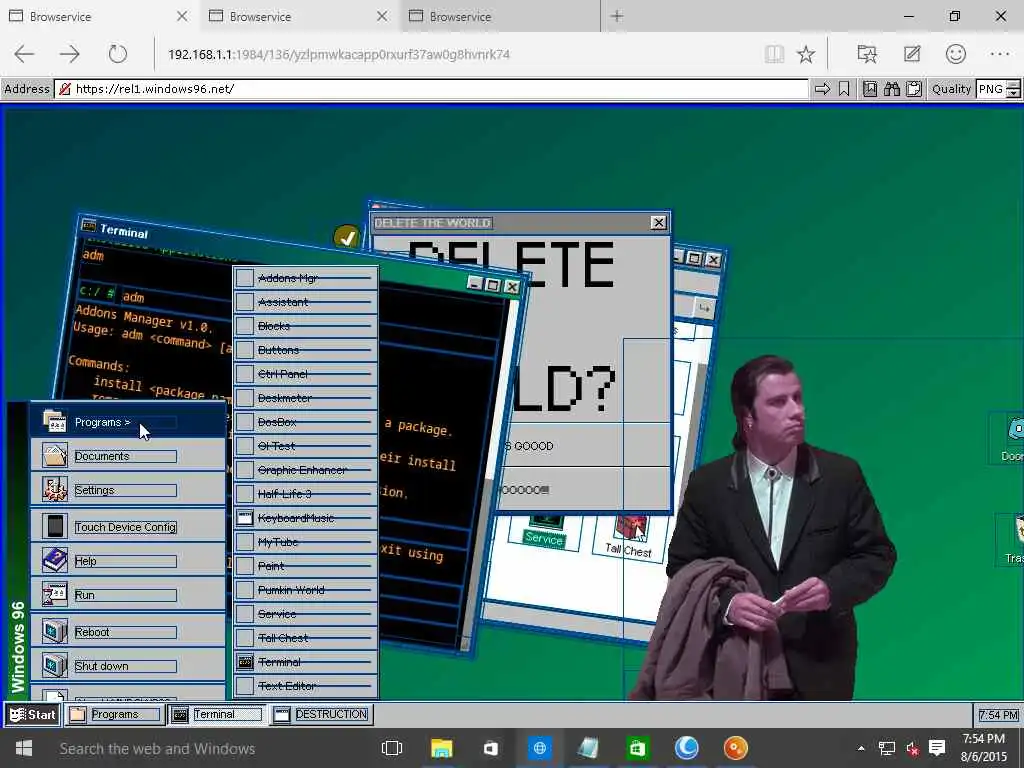Launch Addons Mgr from Programs list
Image resolution: width=1024 pixels, height=768 pixels.
pos(306,278)
